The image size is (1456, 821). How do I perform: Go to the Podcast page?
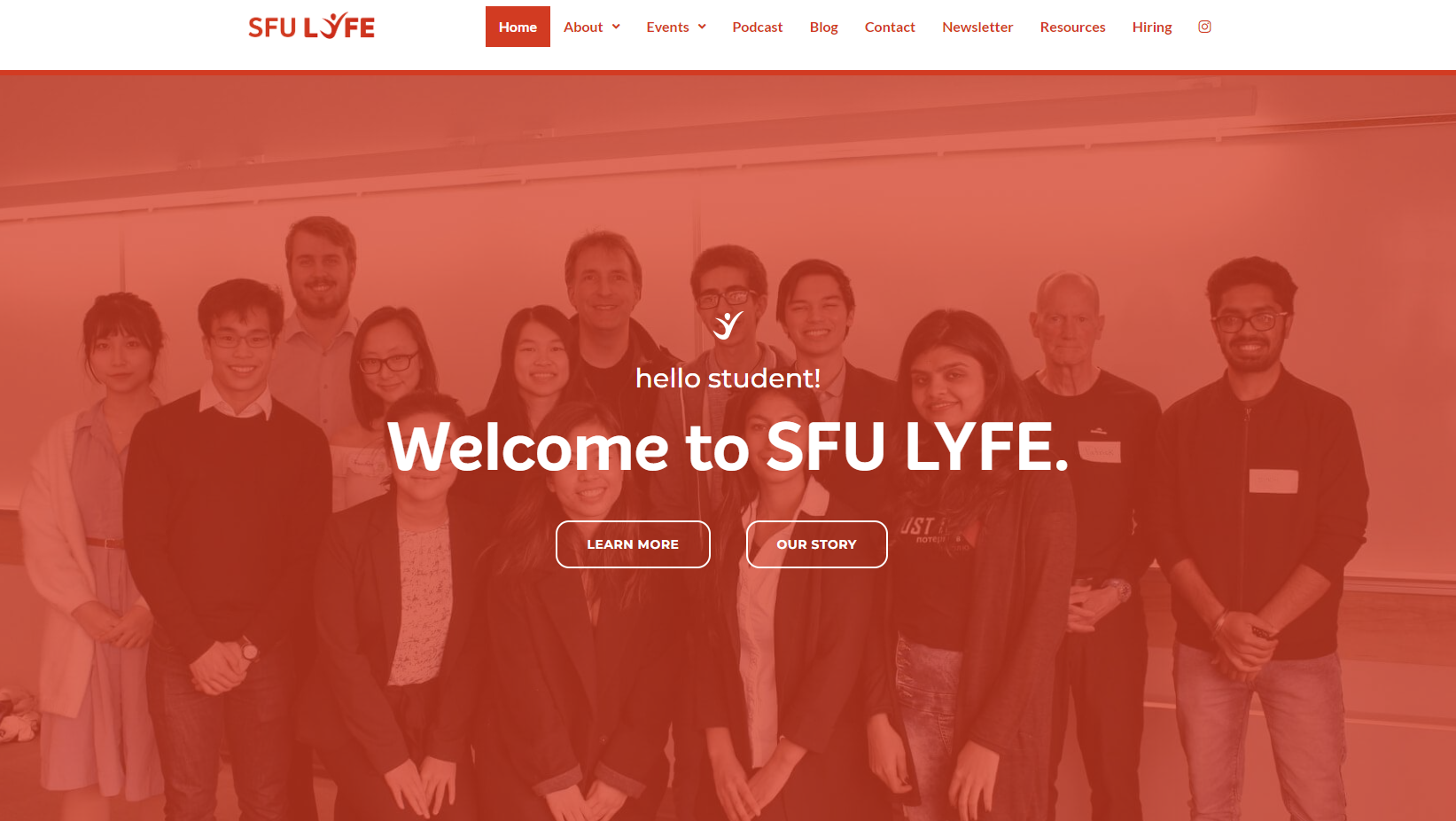758,27
